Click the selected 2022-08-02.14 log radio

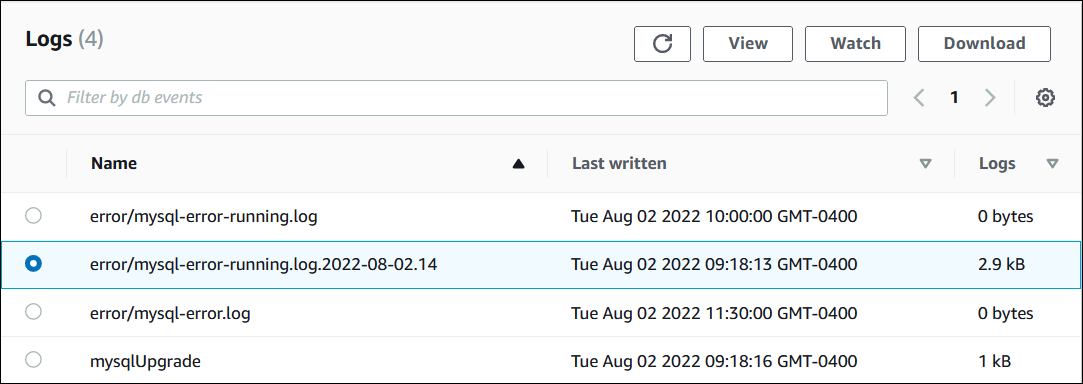[x=33, y=263]
